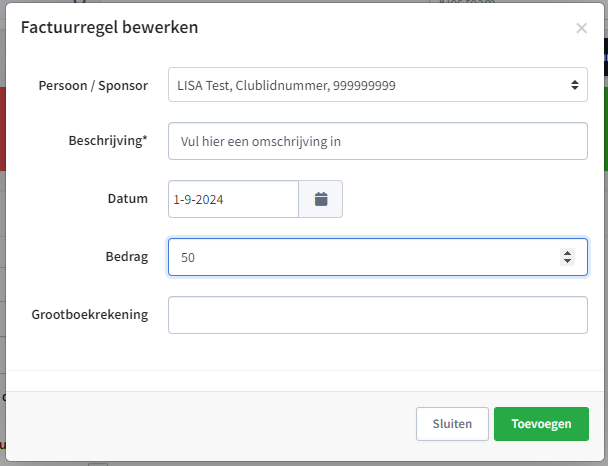Focus the Beschrijving omschrijving text field
This screenshot has height=466, width=608.
tap(378, 141)
